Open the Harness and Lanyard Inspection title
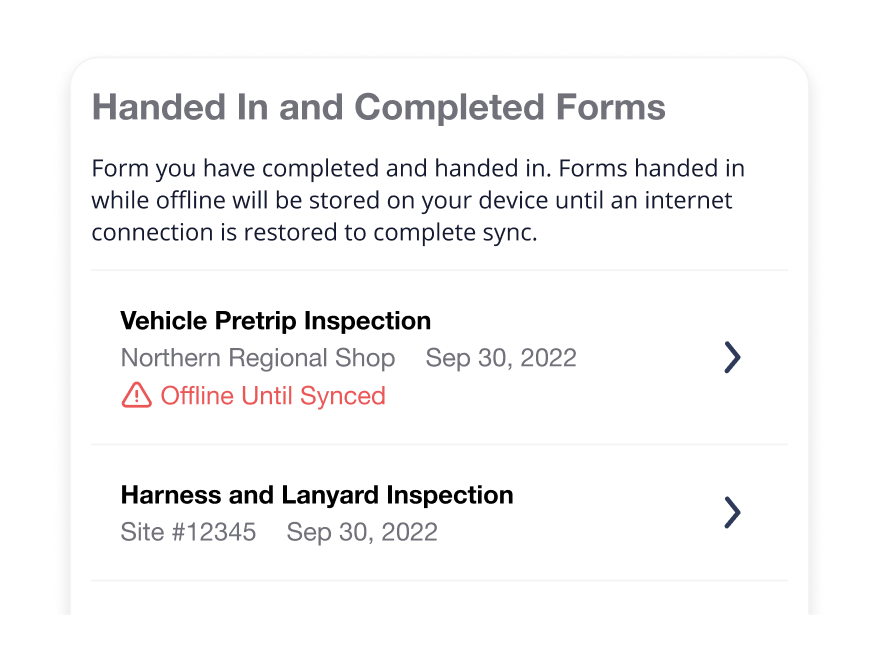880x653 pixels. (316, 495)
